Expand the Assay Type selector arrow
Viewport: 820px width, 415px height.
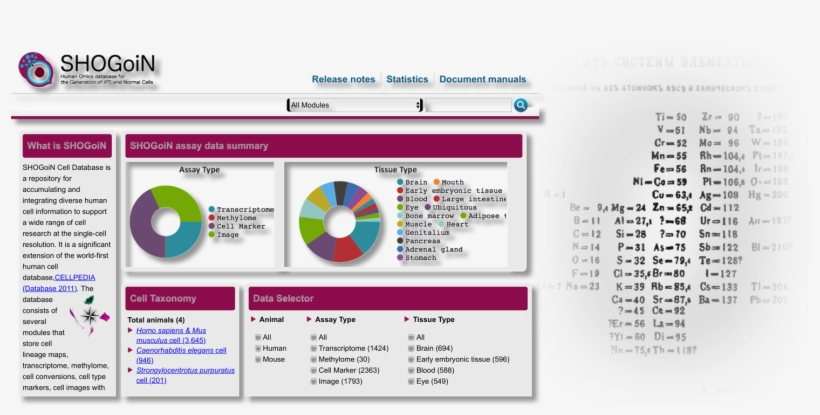pos(309,319)
